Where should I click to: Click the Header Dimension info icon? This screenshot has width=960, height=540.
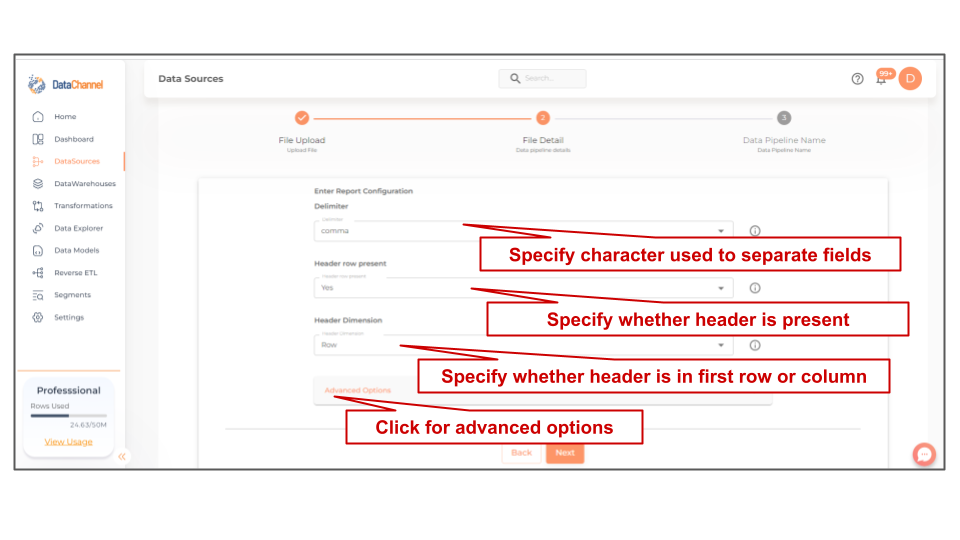click(x=755, y=345)
